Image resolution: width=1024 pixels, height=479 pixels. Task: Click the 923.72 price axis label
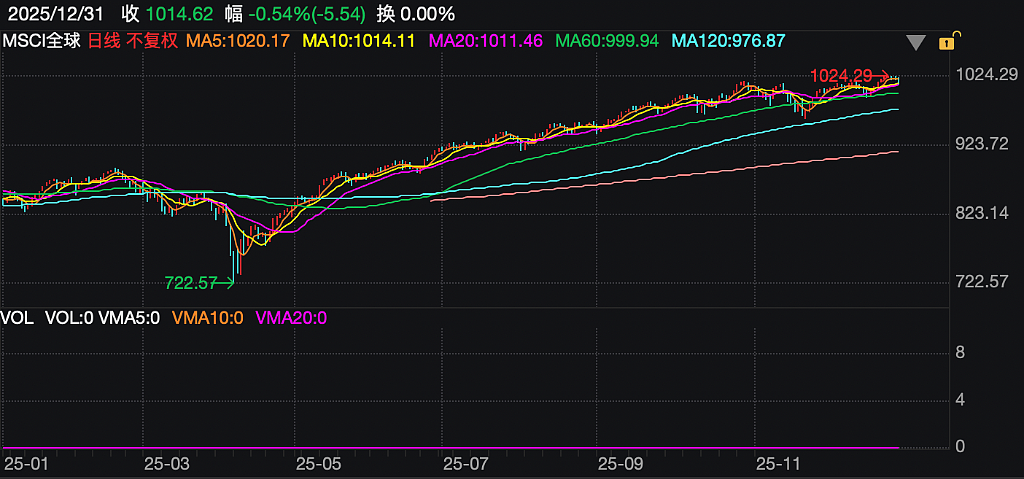(981, 144)
